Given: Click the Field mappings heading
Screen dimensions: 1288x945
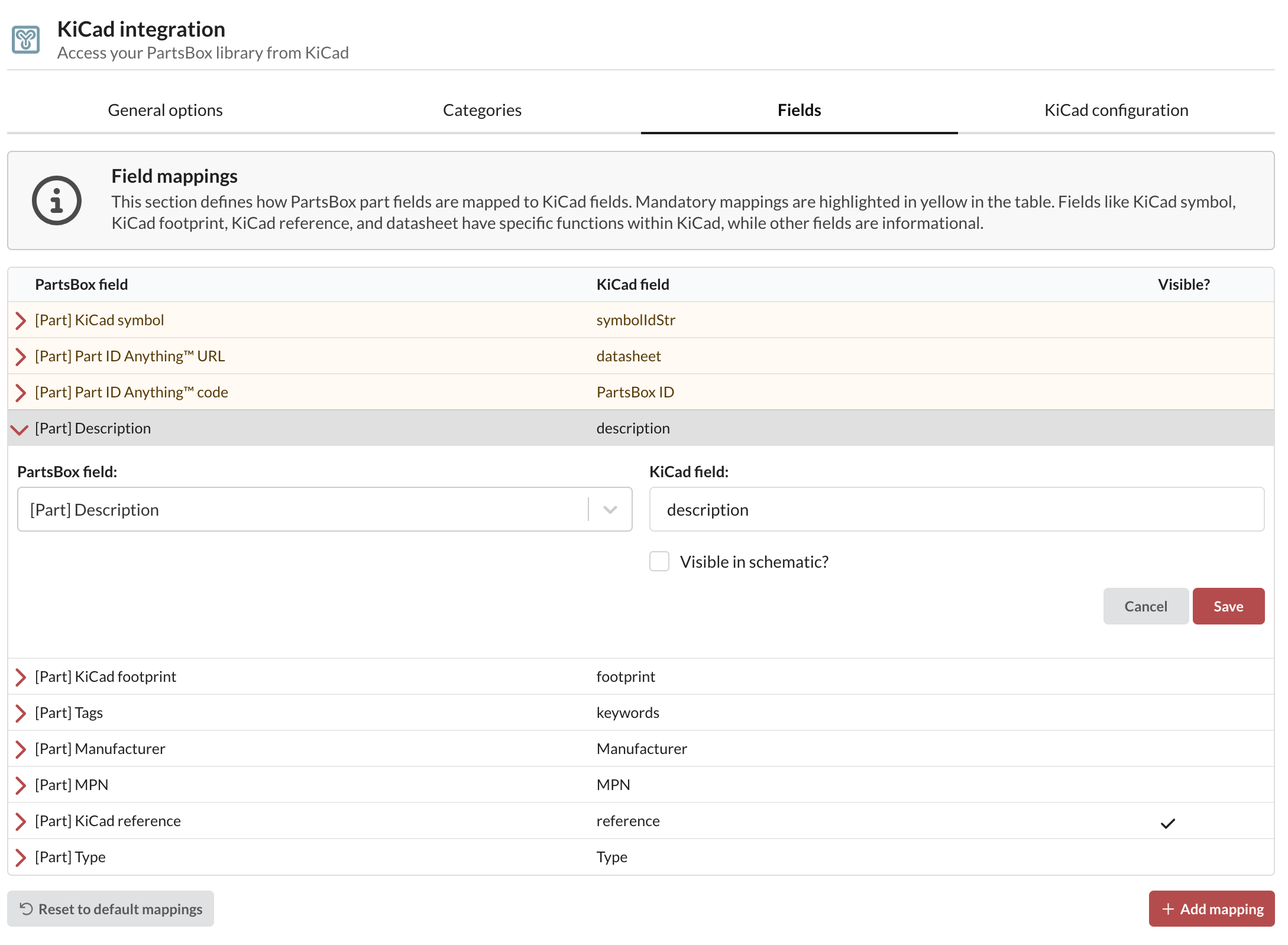Looking at the screenshot, I should (x=174, y=176).
